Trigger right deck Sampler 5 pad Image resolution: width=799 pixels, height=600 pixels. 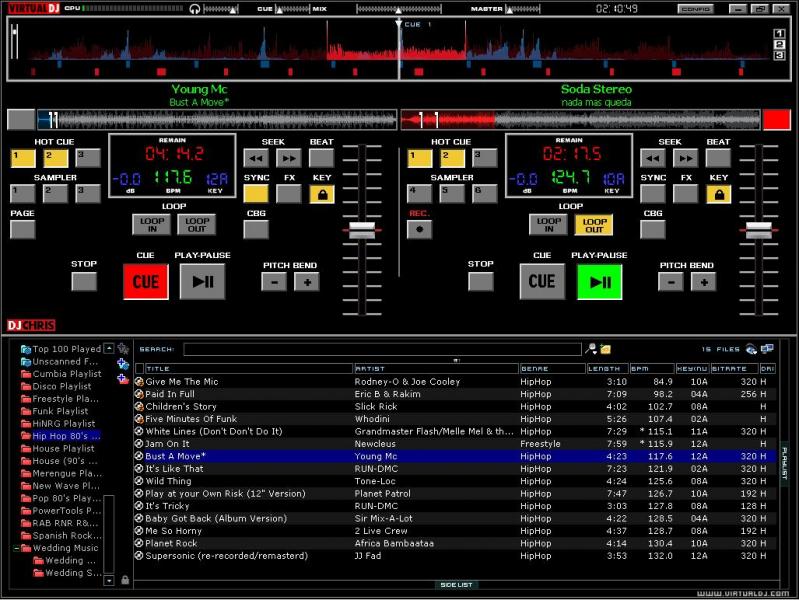(452, 194)
